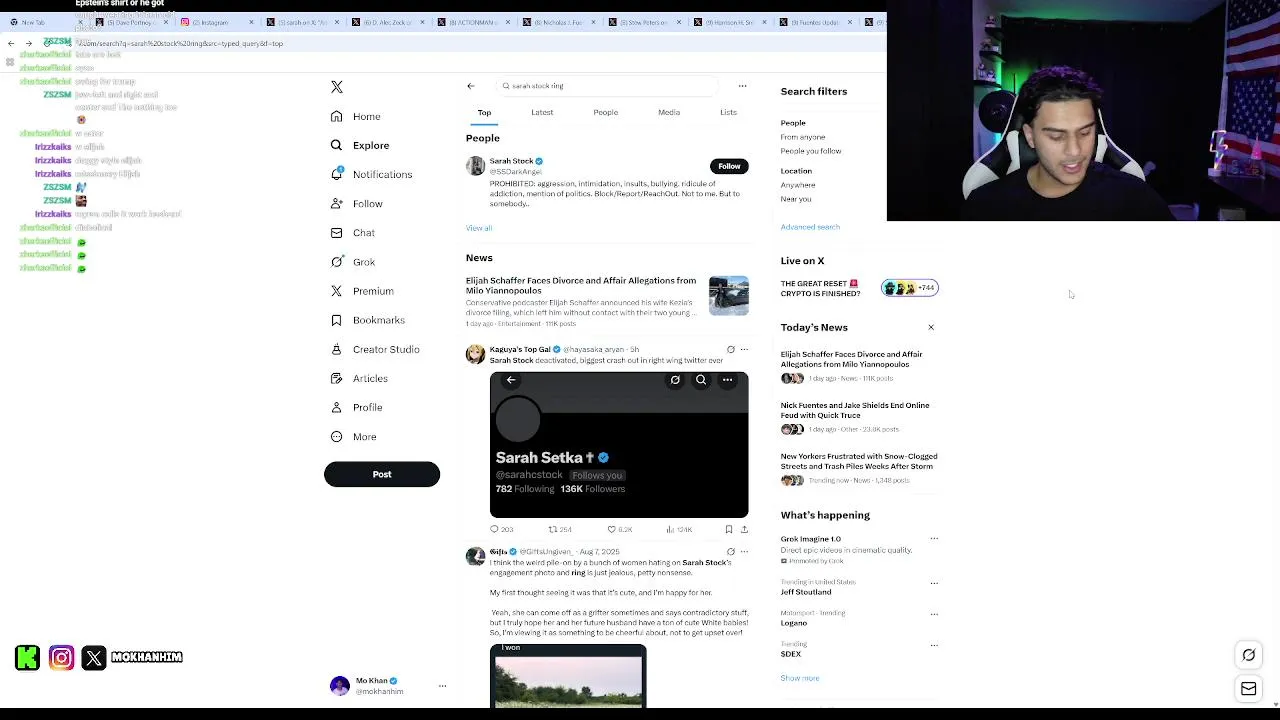Click Show more under What's happening
Screen dimensions: 1280x720
[800, 678]
